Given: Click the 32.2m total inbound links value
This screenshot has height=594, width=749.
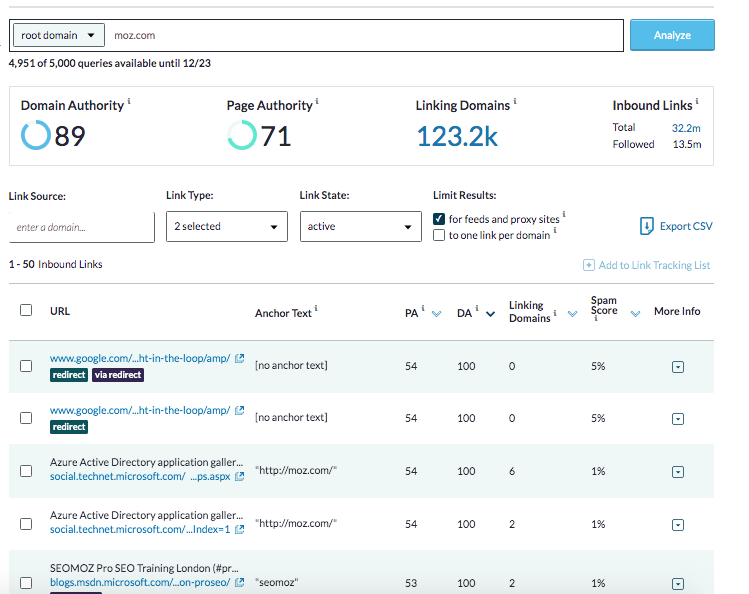Looking at the screenshot, I should click(686, 128).
